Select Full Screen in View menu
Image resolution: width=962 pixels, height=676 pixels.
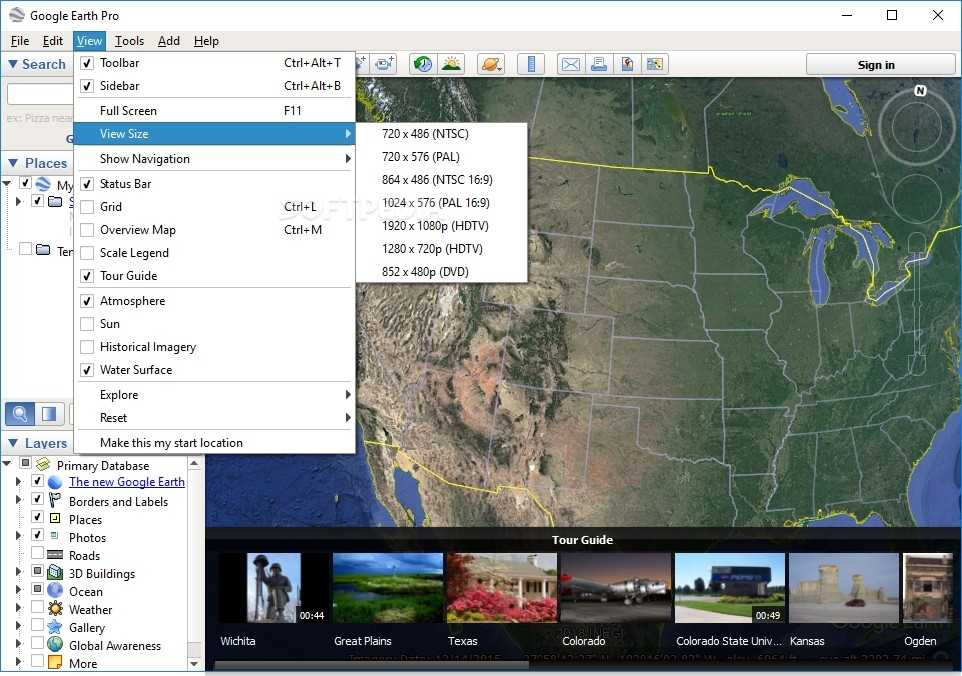[x=214, y=111]
